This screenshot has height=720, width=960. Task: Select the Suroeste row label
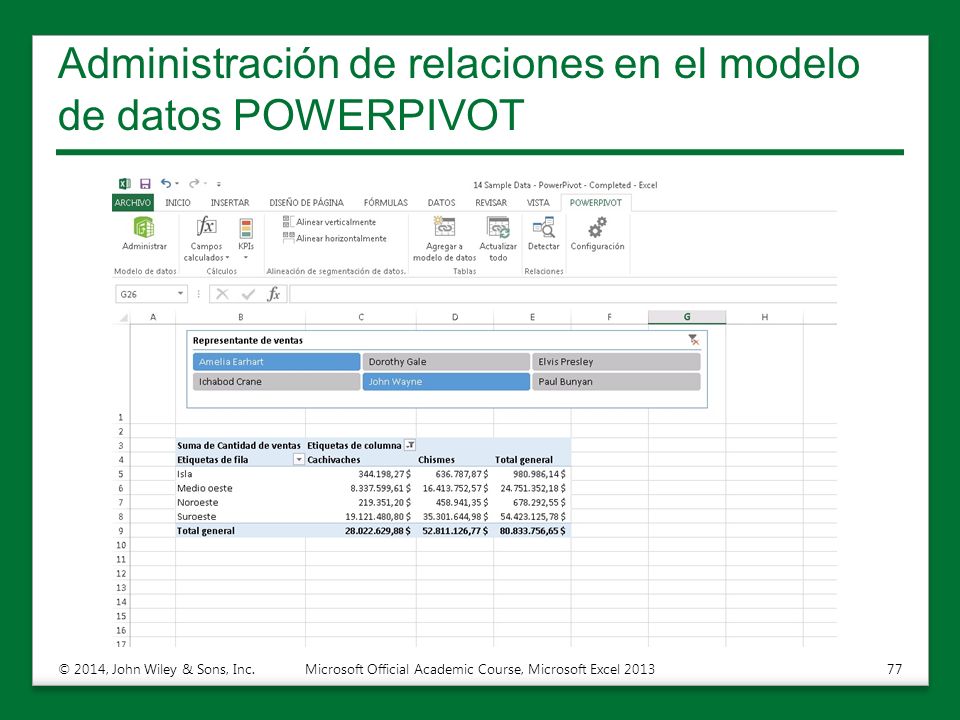coord(241,516)
